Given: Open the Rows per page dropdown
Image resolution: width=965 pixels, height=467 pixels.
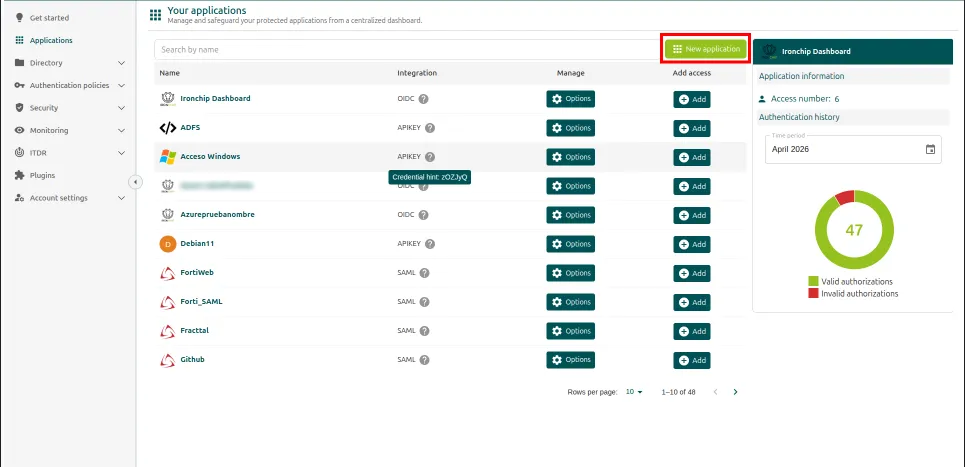Looking at the screenshot, I should point(634,392).
